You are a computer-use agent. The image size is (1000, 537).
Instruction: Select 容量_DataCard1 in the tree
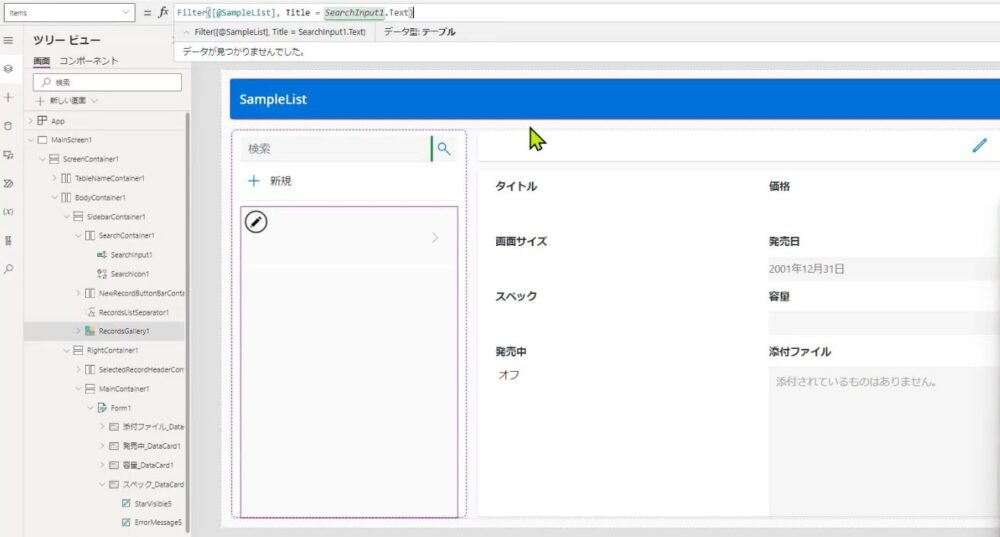point(148,465)
